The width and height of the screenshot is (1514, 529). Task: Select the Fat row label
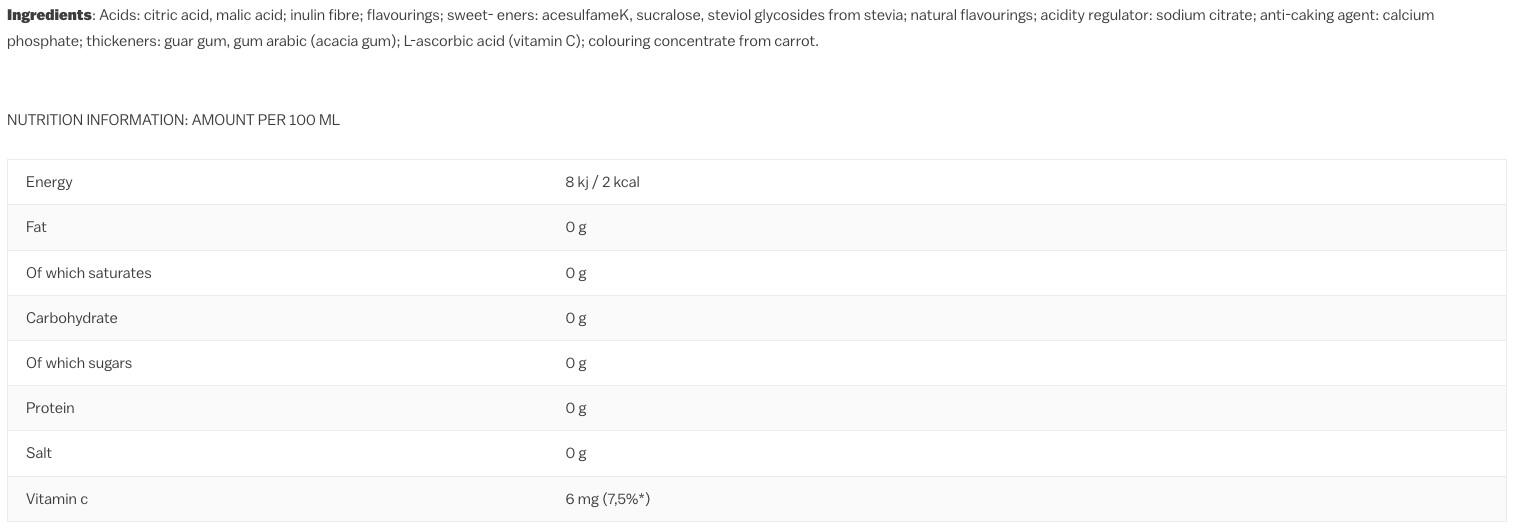tap(36, 227)
